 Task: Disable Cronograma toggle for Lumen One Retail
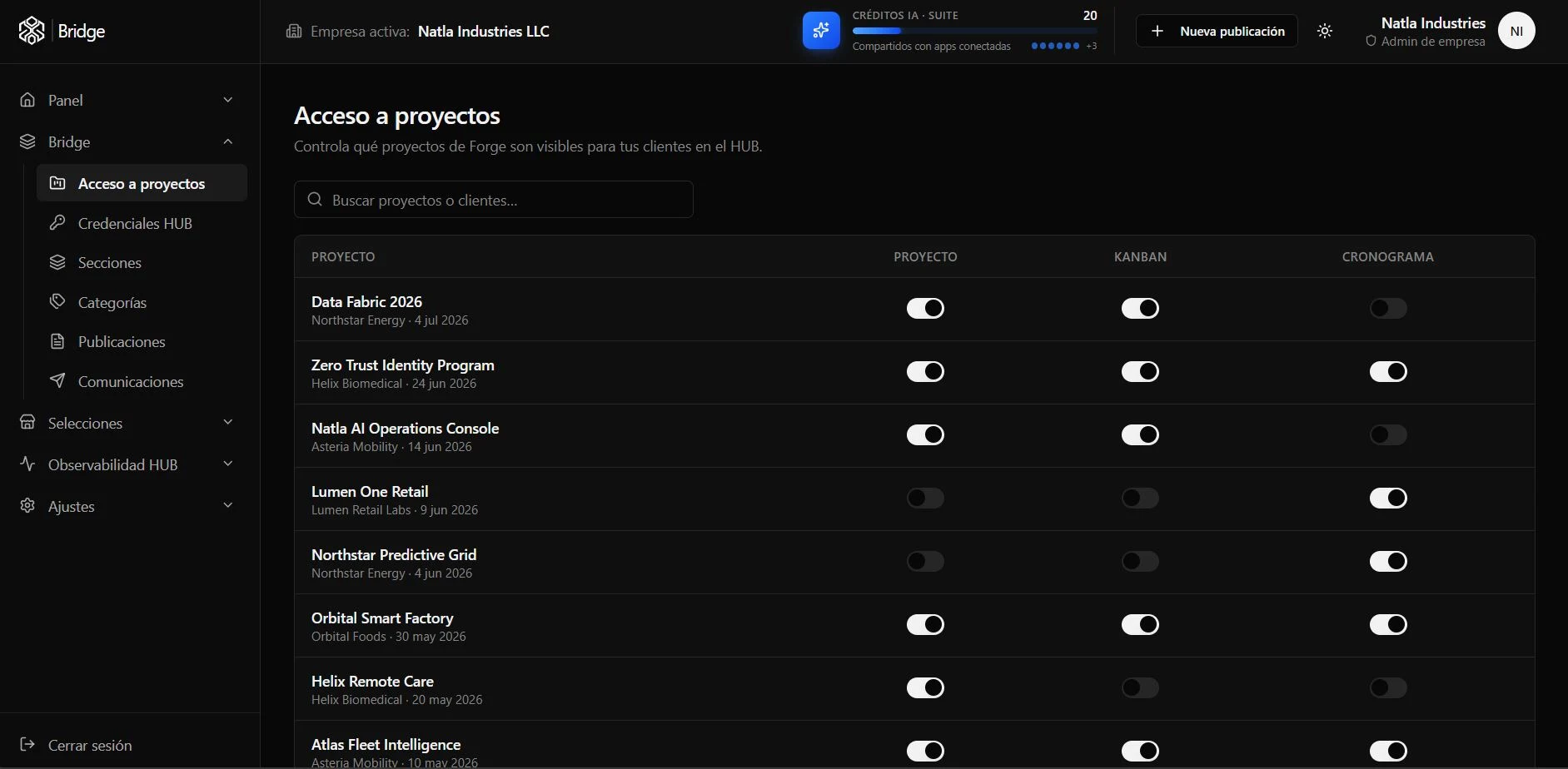[x=1388, y=498]
